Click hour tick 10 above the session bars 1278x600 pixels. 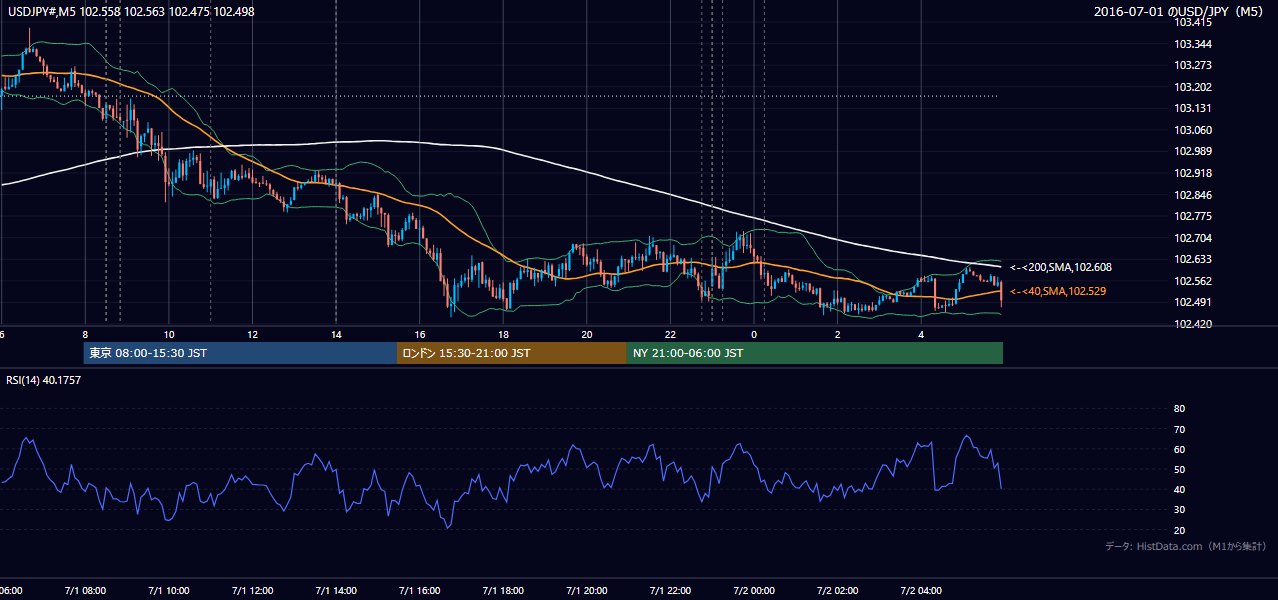[x=169, y=335]
